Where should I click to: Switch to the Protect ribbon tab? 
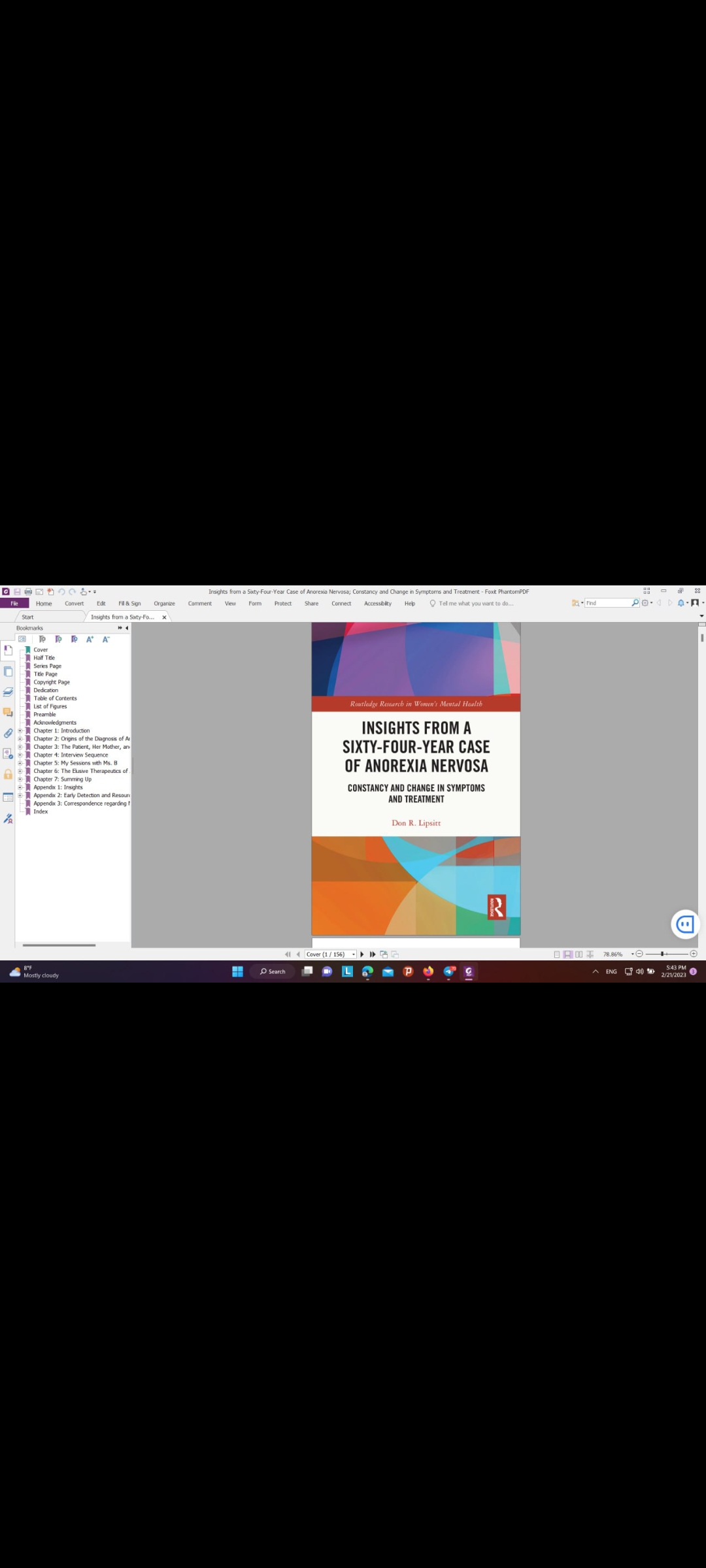[x=283, y=603]
